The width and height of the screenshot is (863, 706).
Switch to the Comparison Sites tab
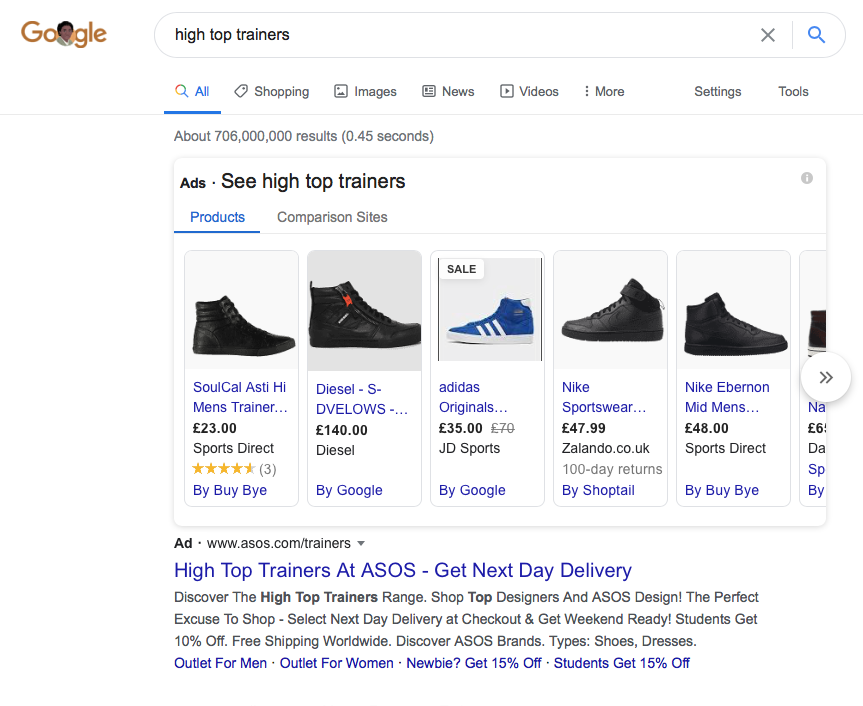332,217
